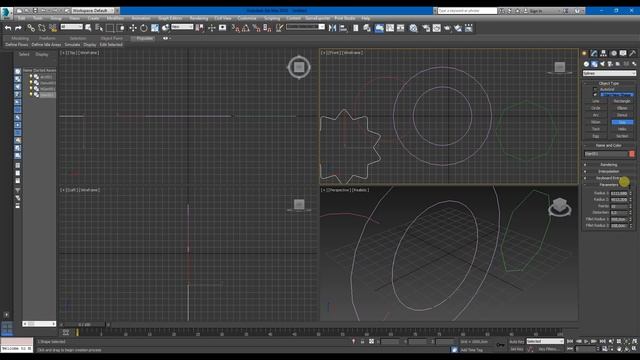The height and width of the screenshot is (360, 640).
Task: Click the object color swatch
Action: click(632, 154)
